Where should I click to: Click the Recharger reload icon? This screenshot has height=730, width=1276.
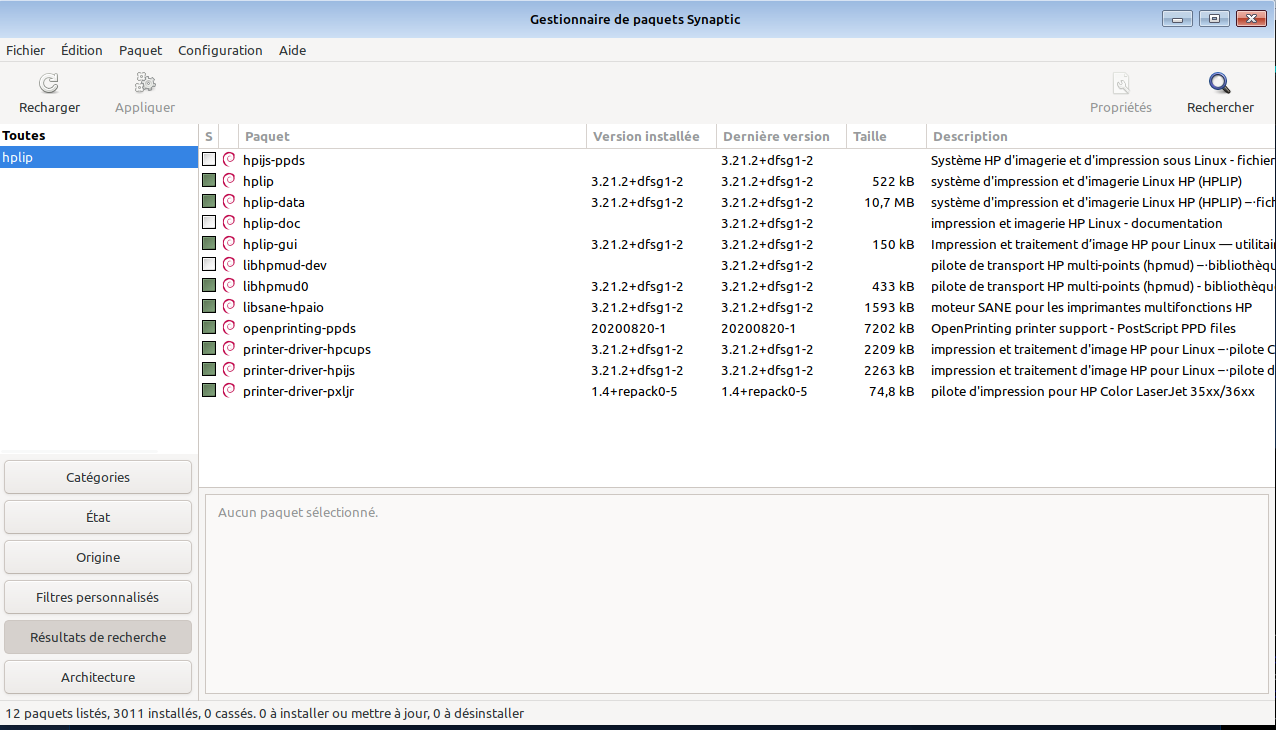pyautogui.click(x=49, y=84)
